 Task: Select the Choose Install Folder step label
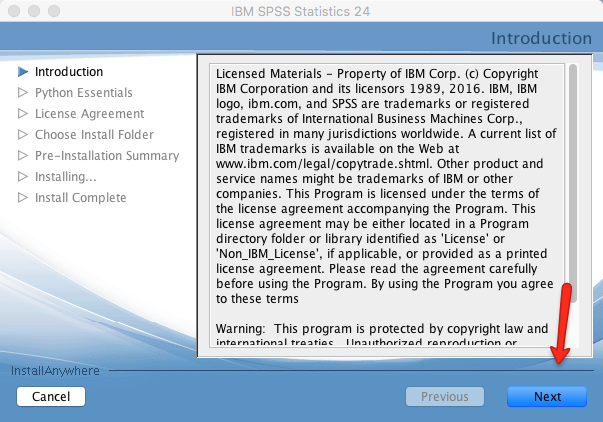click(94, 135)
